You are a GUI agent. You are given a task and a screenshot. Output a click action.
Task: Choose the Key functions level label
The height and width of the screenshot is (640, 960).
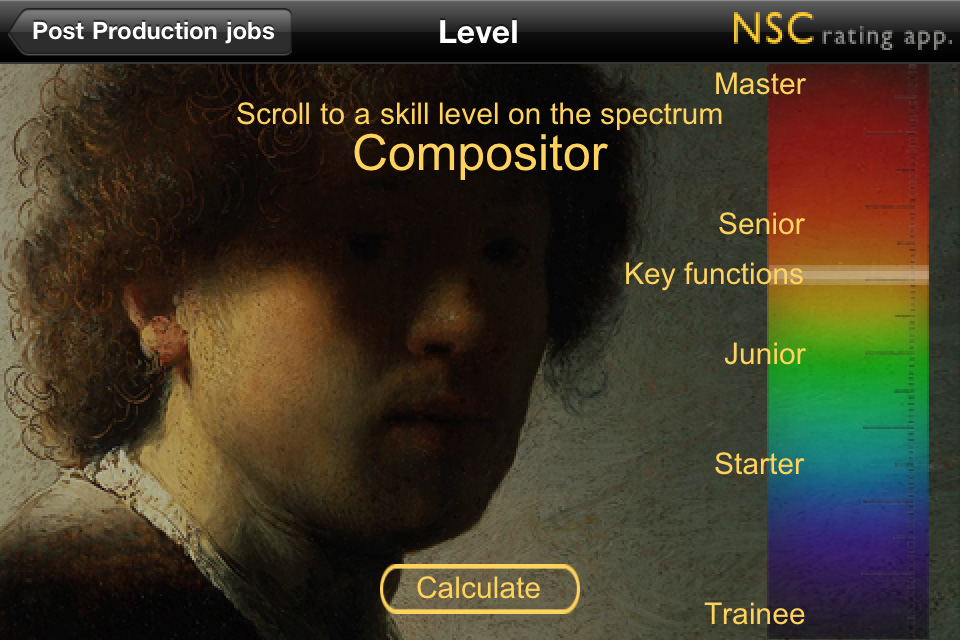tap(714, 274)
